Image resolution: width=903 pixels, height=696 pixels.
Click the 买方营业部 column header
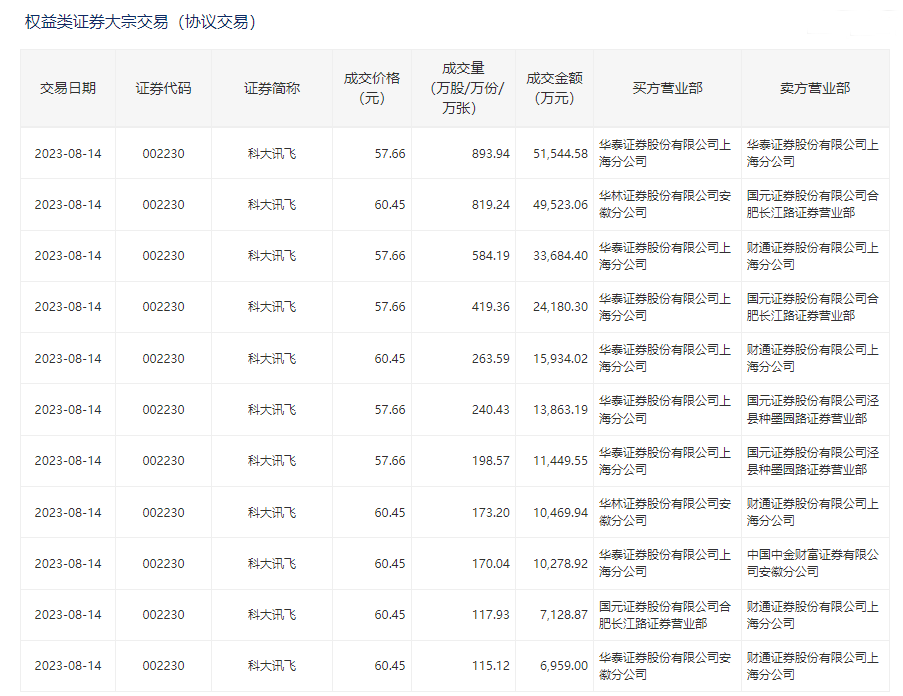(x=670, y=88)
